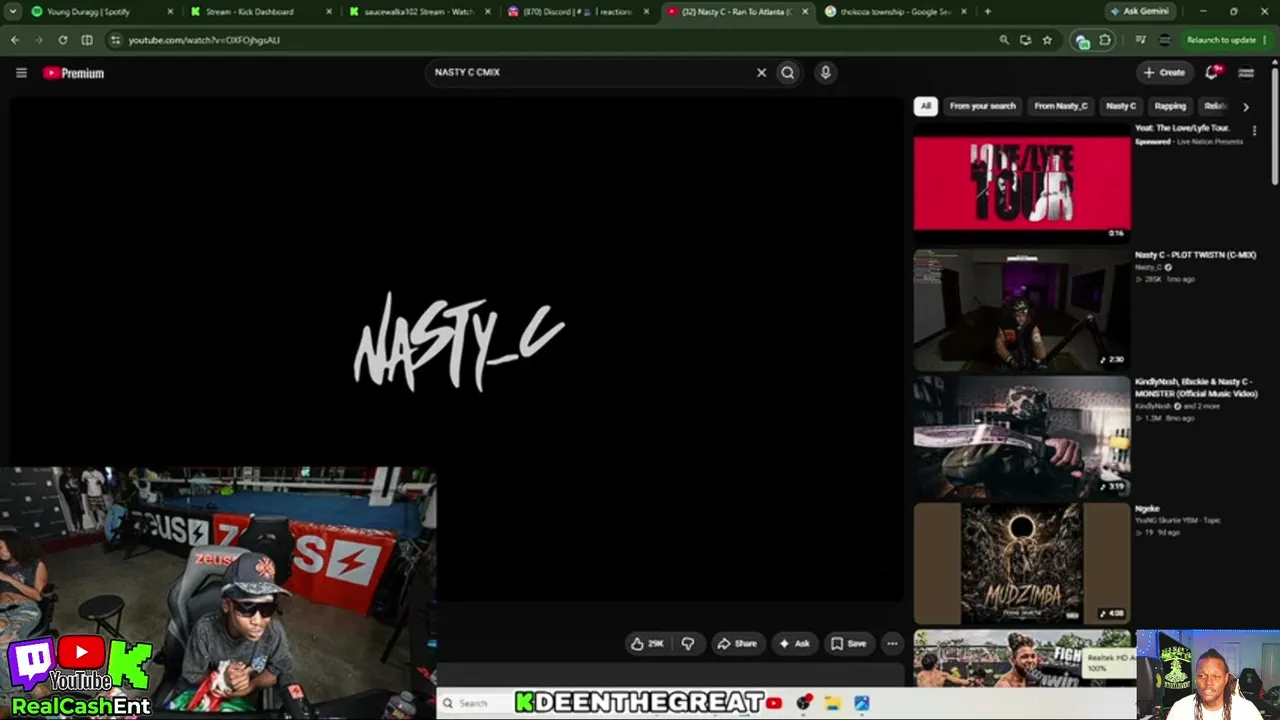Open the PLOT TWISTN (C-MIX) video thumbnail
This screenshot has height=720, width=1280.
(1022, 310)
